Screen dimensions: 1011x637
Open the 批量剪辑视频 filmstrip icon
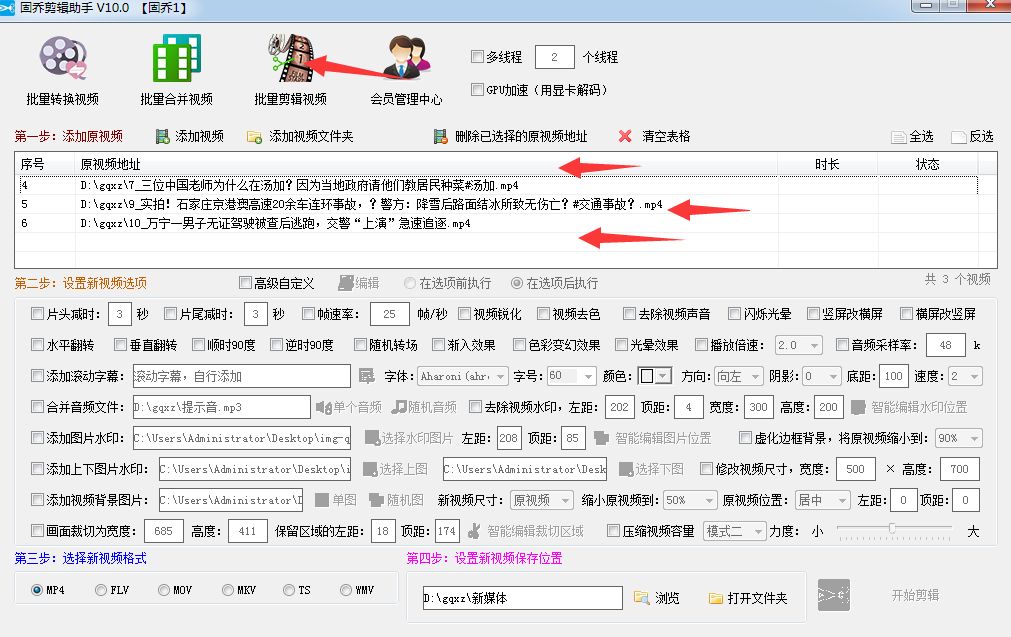[x=291, y=57]
